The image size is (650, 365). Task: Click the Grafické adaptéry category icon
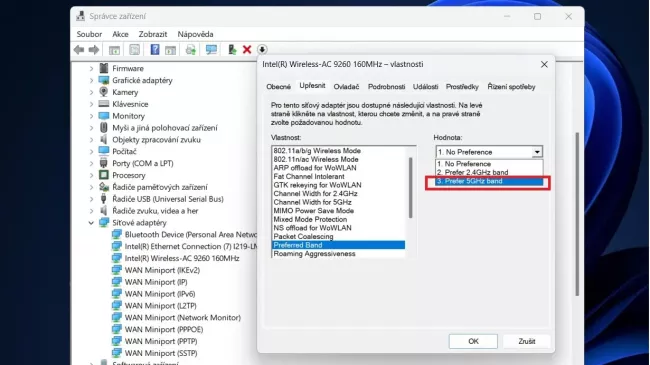pyautogui.click(x=104, y=80)
